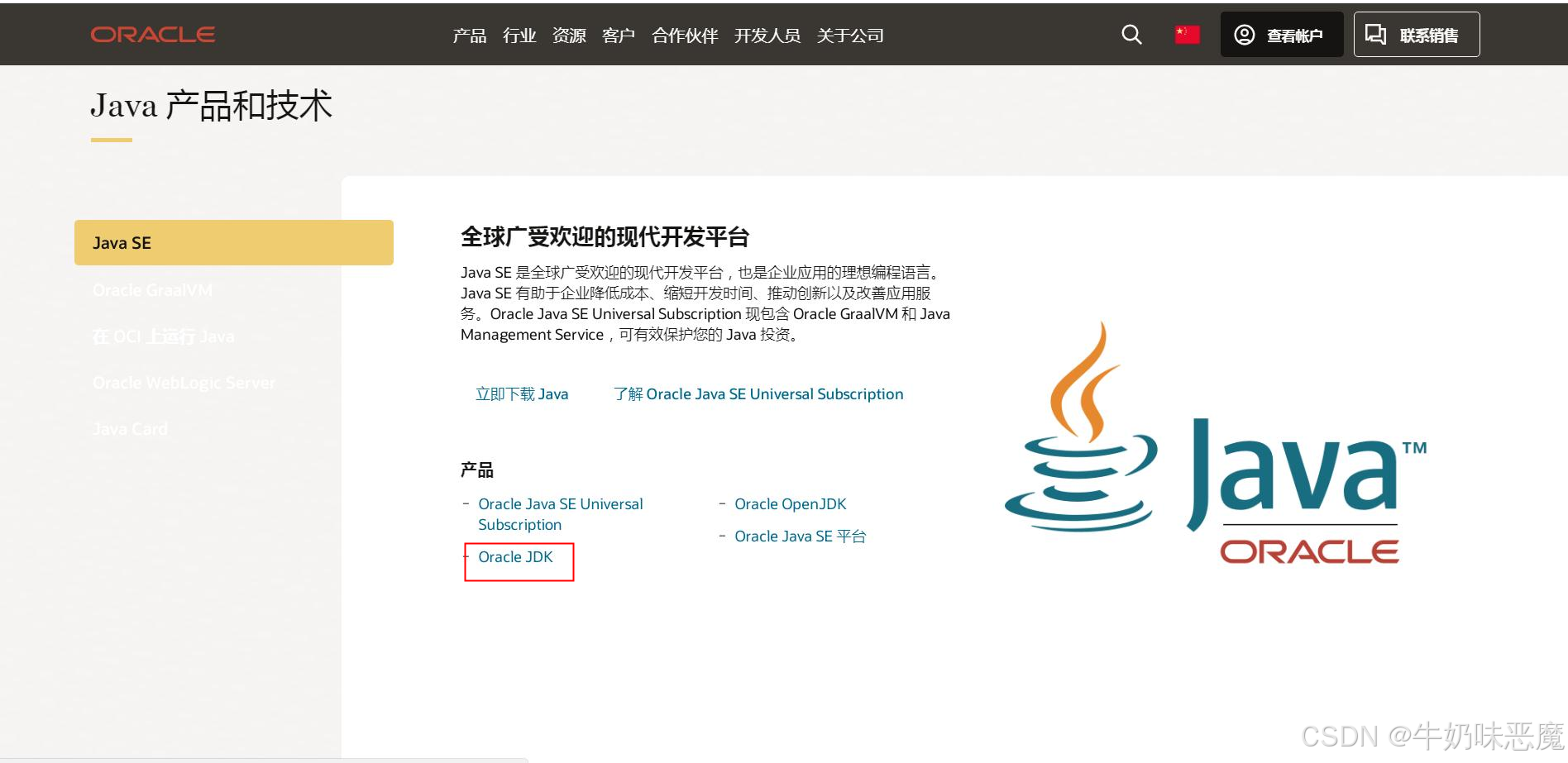Select the Java Card sidebar tab
The height and width of the screenshot is (763, 1568).
tap(130, 429)
